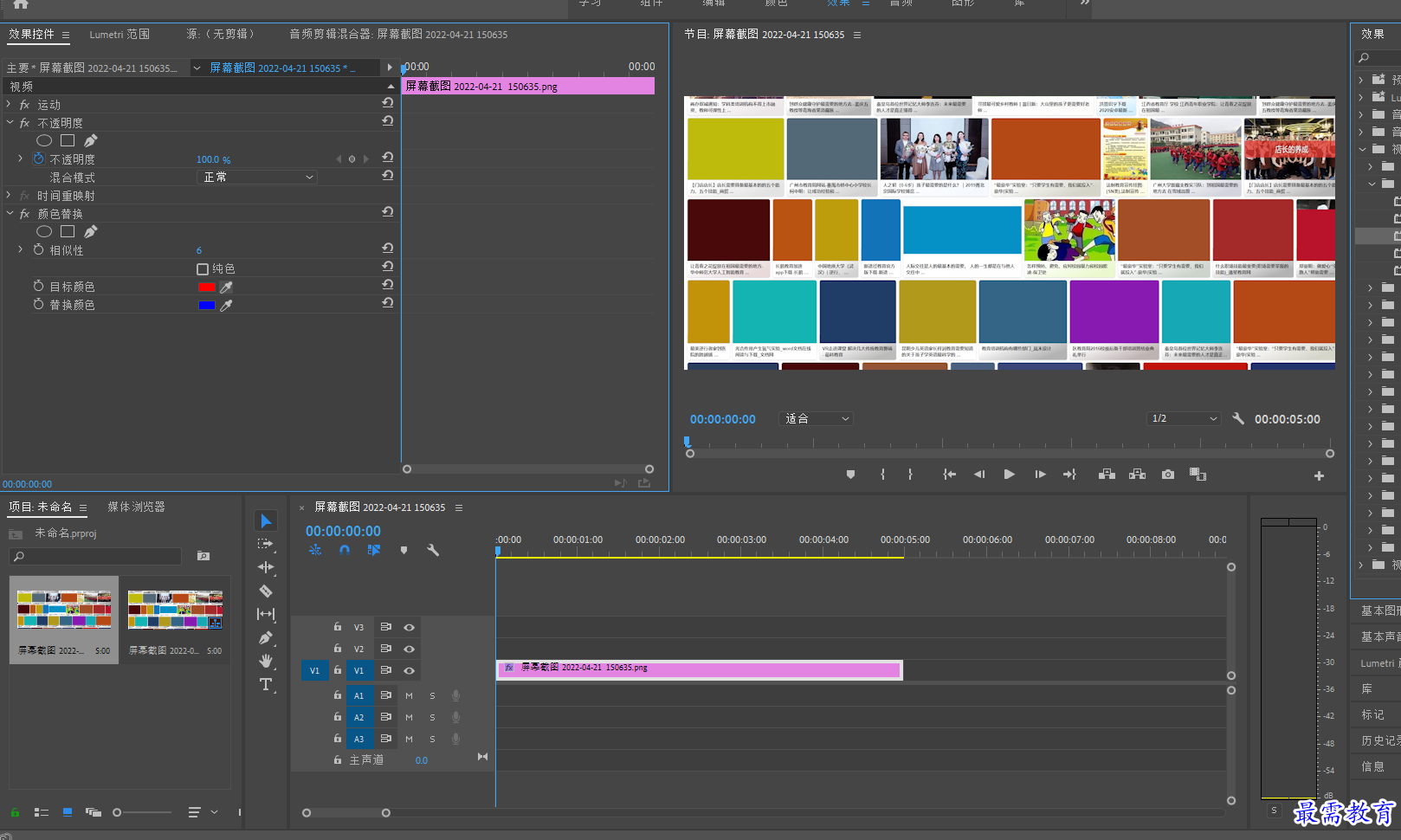The height and width of the screenshot is (840, 1401).
Task: Switch Project panel to list view
Action: 41,812
